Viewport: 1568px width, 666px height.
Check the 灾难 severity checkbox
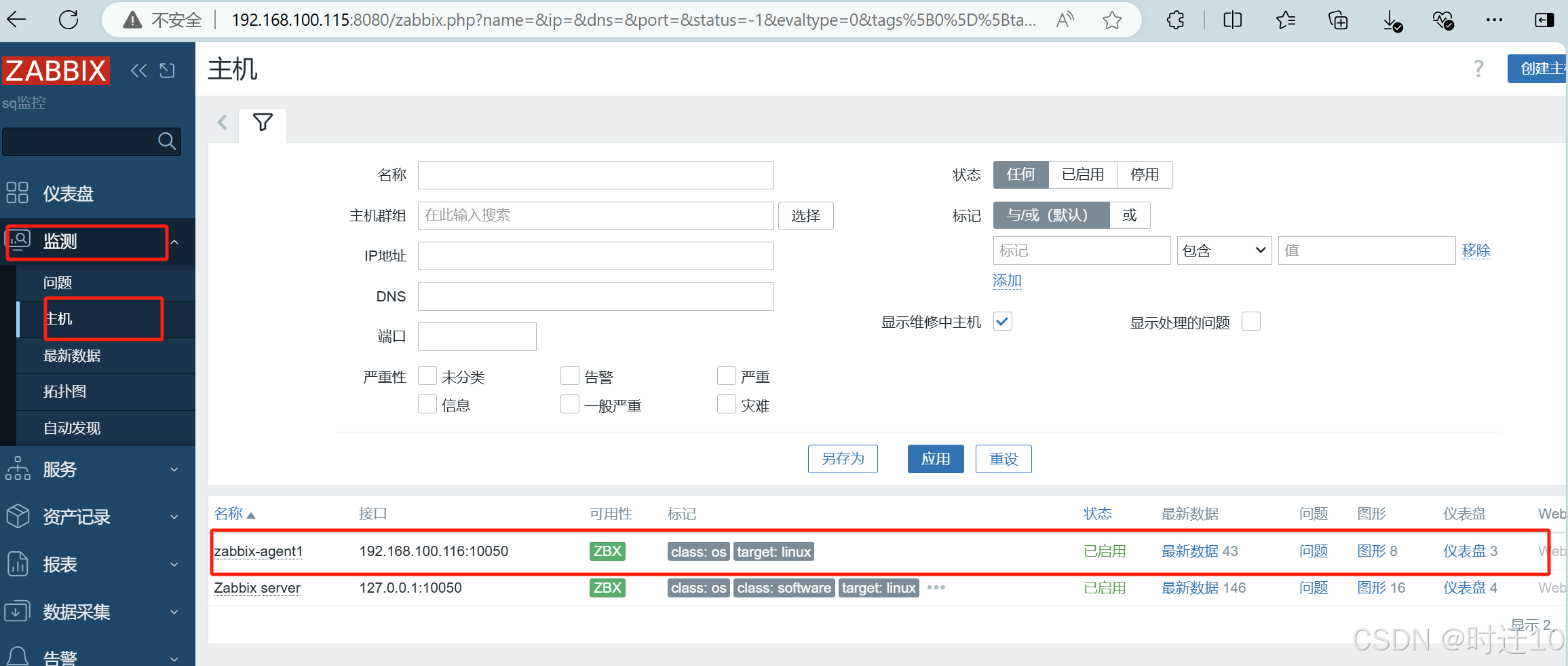pos(727,404)
